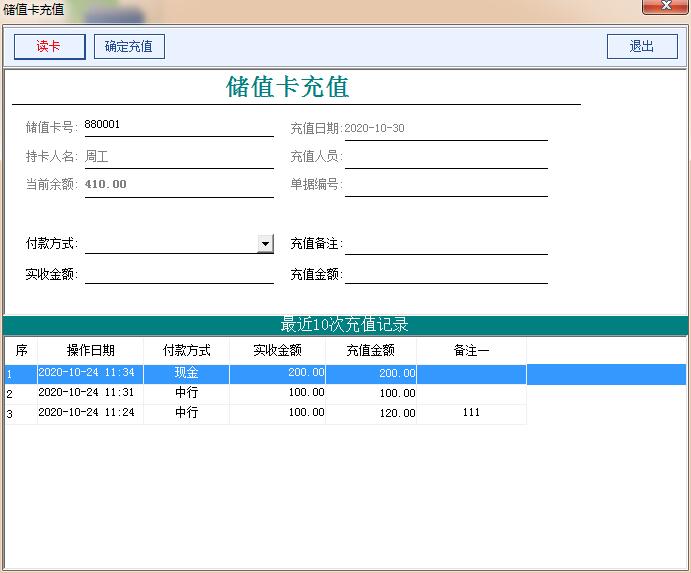Confirm recharge with 确定充值 button
The image size is (691, 573).
129,47
